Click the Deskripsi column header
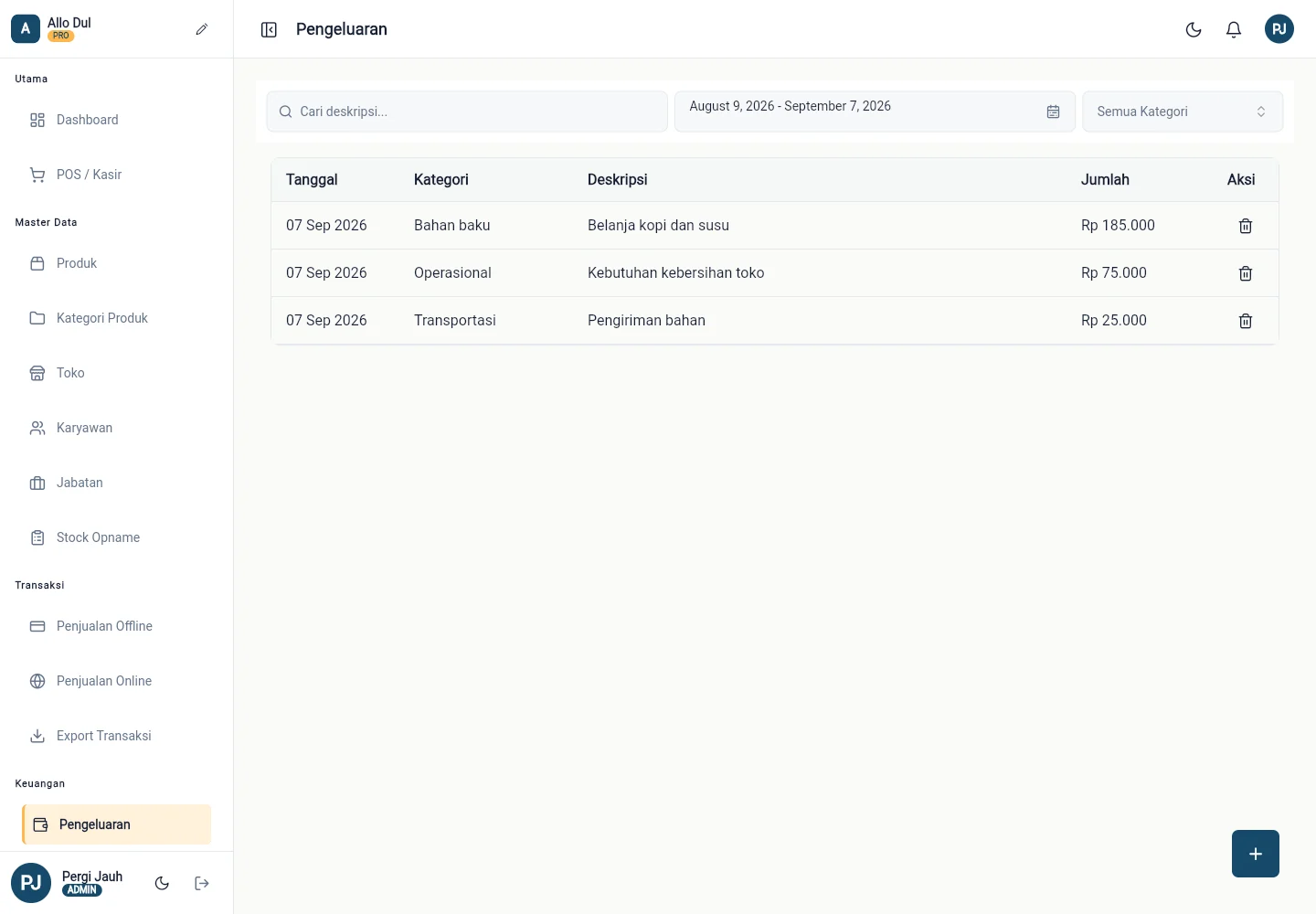 click(x=618, y=180)
